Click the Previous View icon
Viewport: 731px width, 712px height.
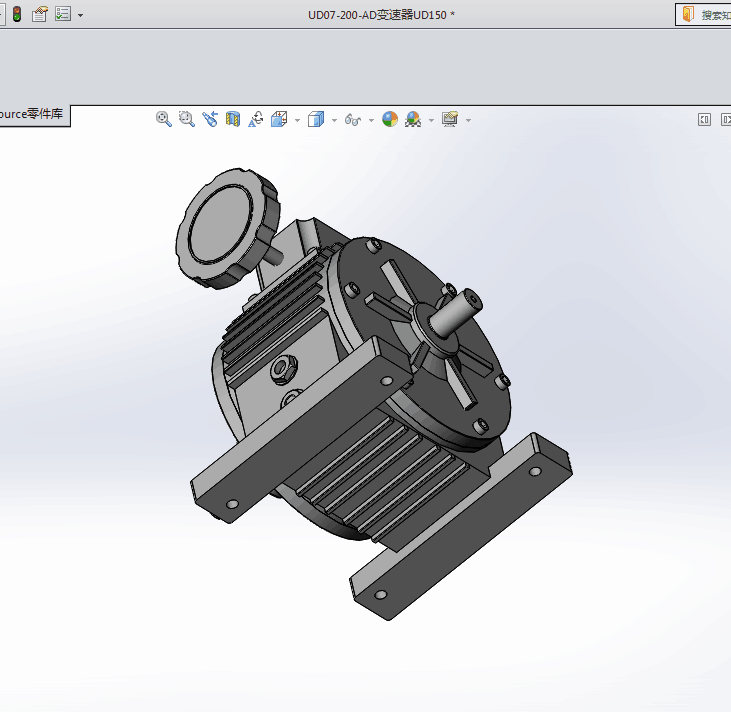pos(210,119)
